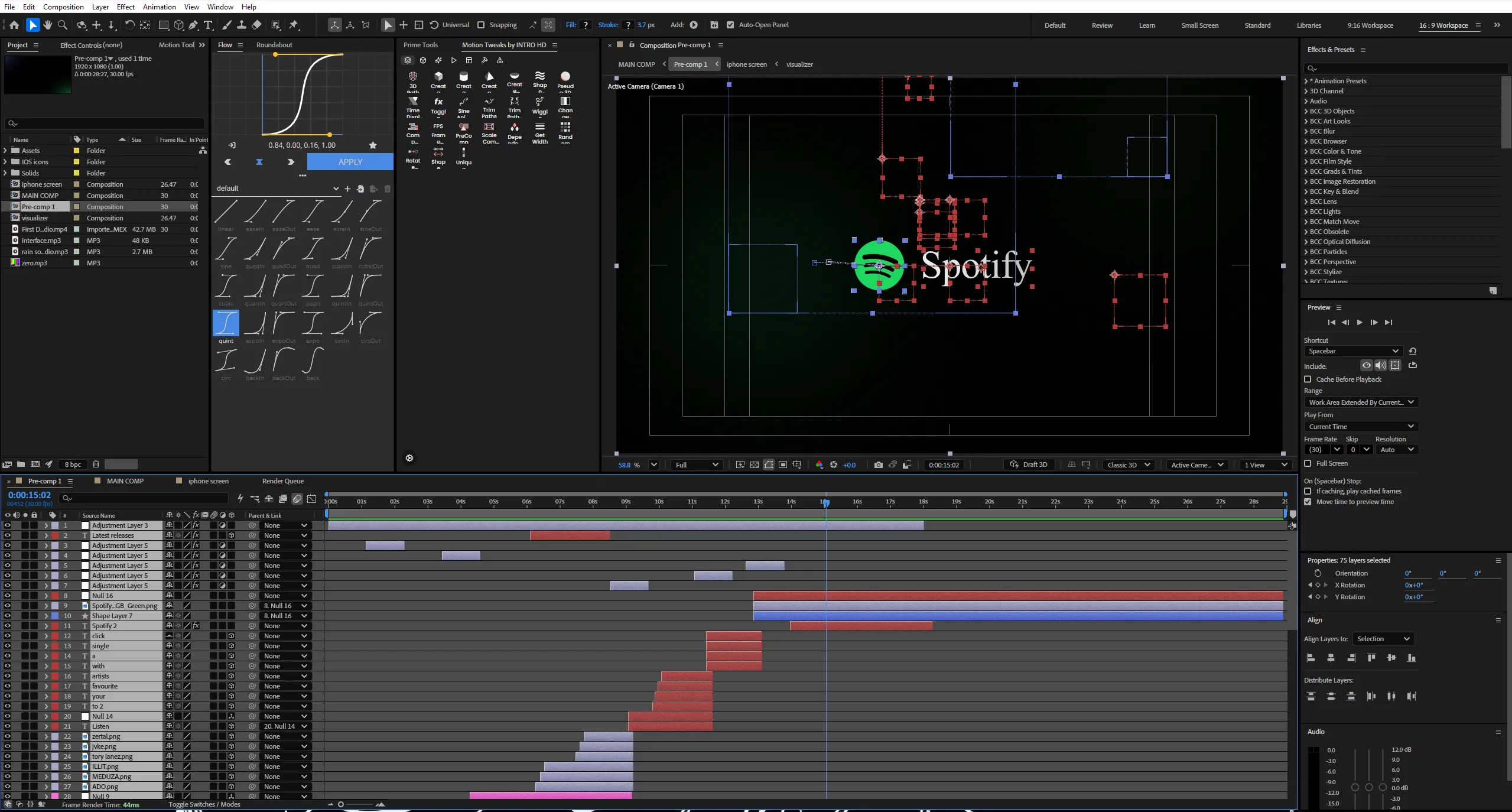Click the APPLY button in Flow
Screen dimensions: 1512x812
coord(350,162)
